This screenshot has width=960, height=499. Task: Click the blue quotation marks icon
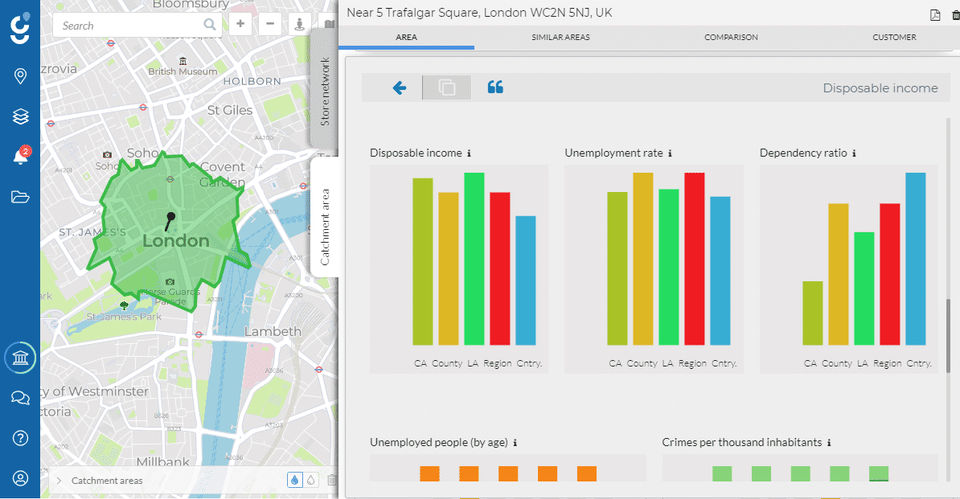point(495,87)
